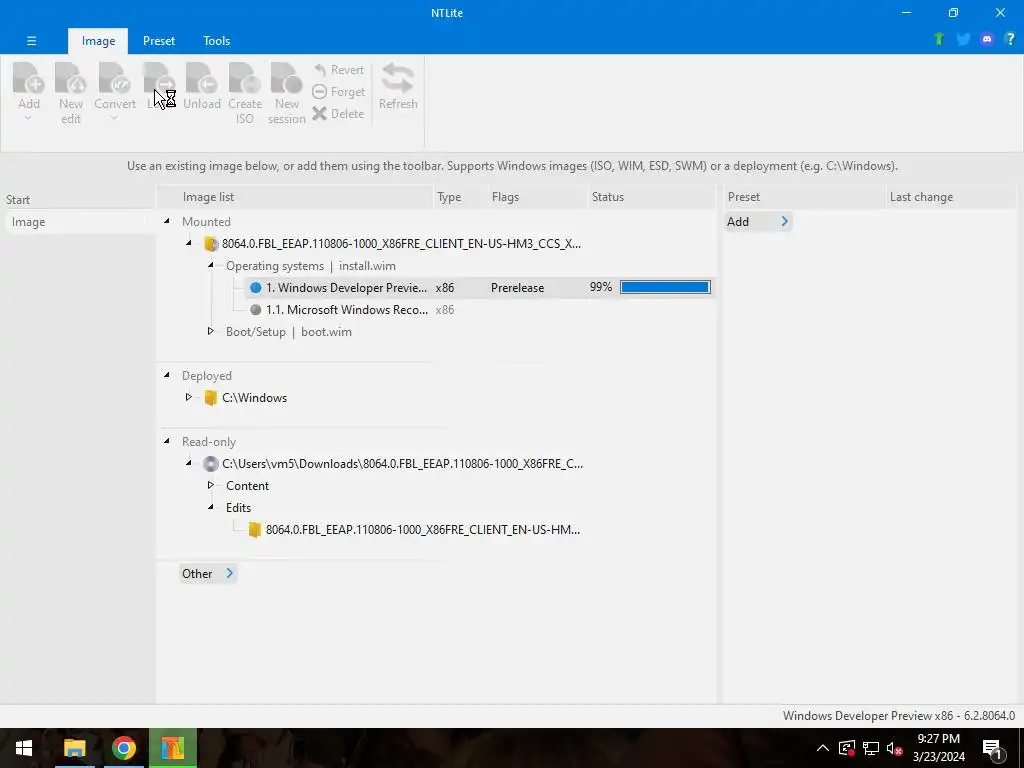Expand the Boot/Setup boot.wim node
The image size is (1024, 768).
coord(210,331)
